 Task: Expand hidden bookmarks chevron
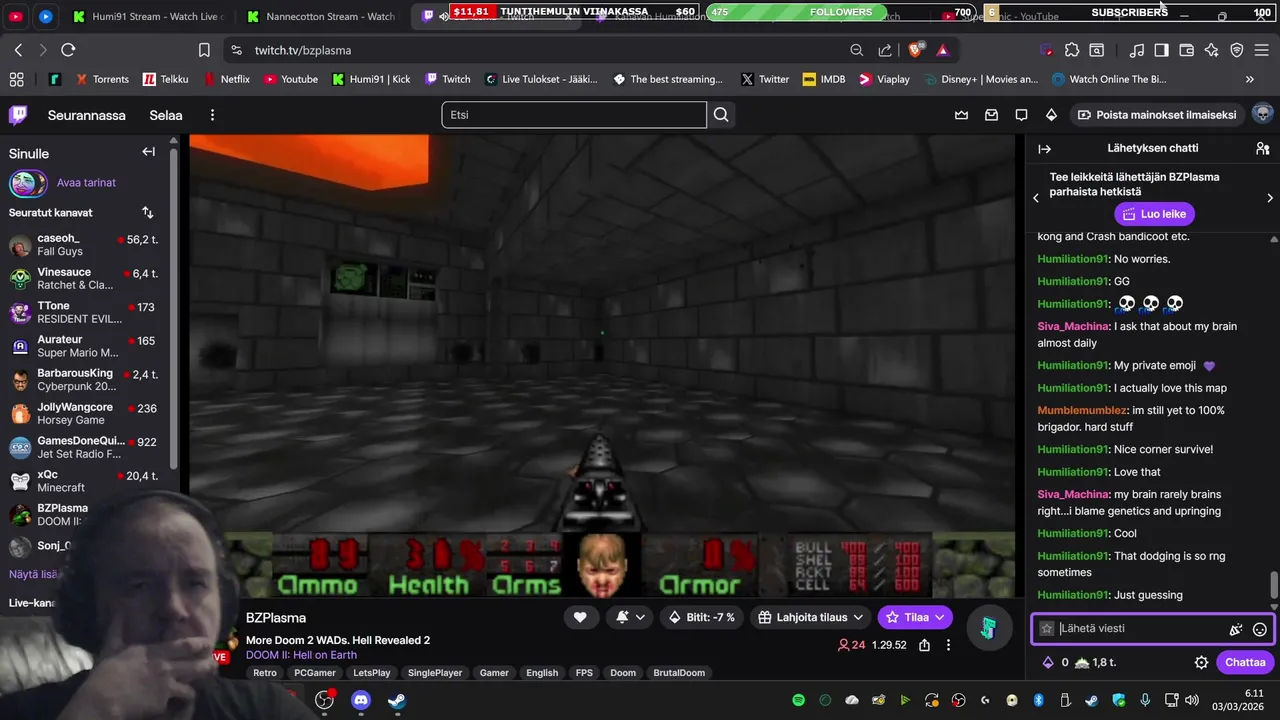tap(1250, 79)
